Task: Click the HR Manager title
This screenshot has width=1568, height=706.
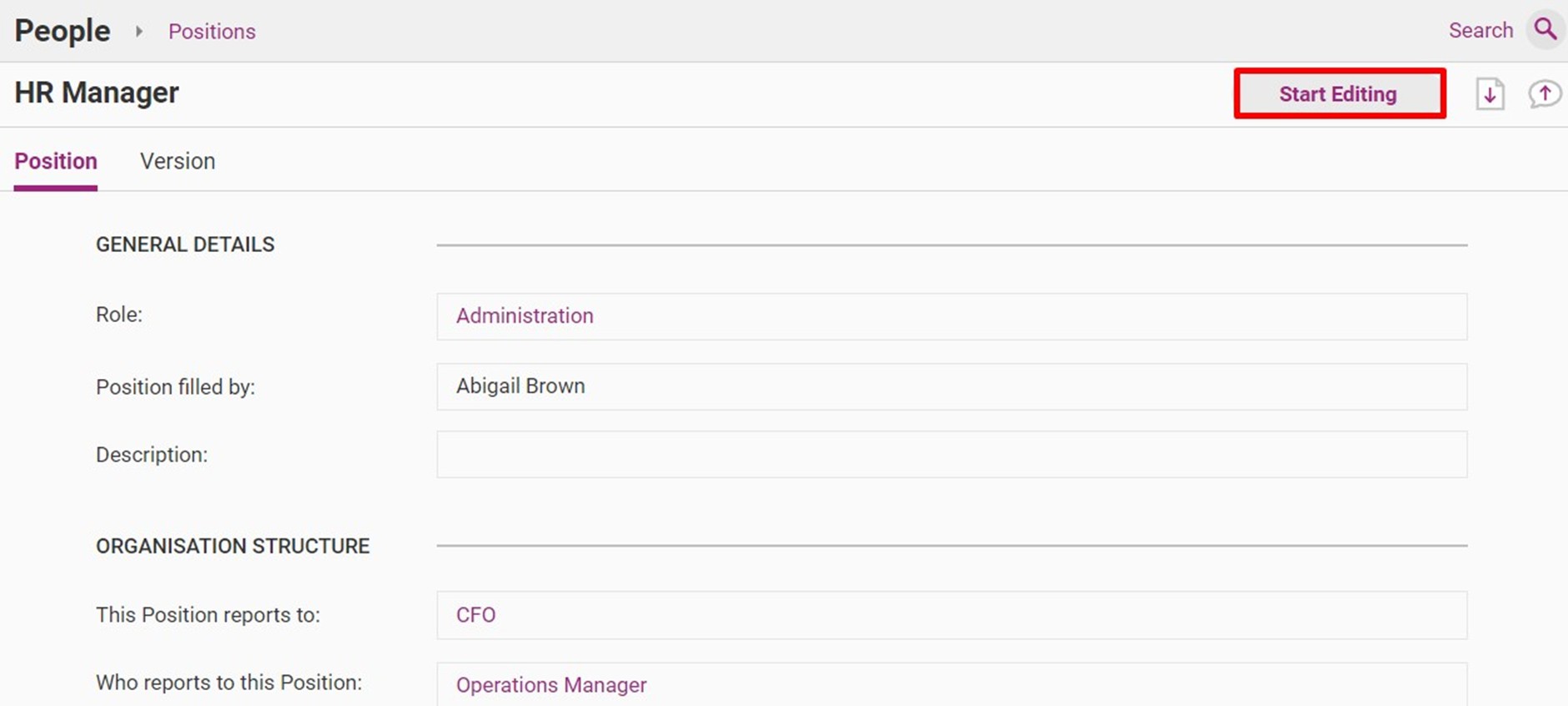Action: [x=97, y=93]
